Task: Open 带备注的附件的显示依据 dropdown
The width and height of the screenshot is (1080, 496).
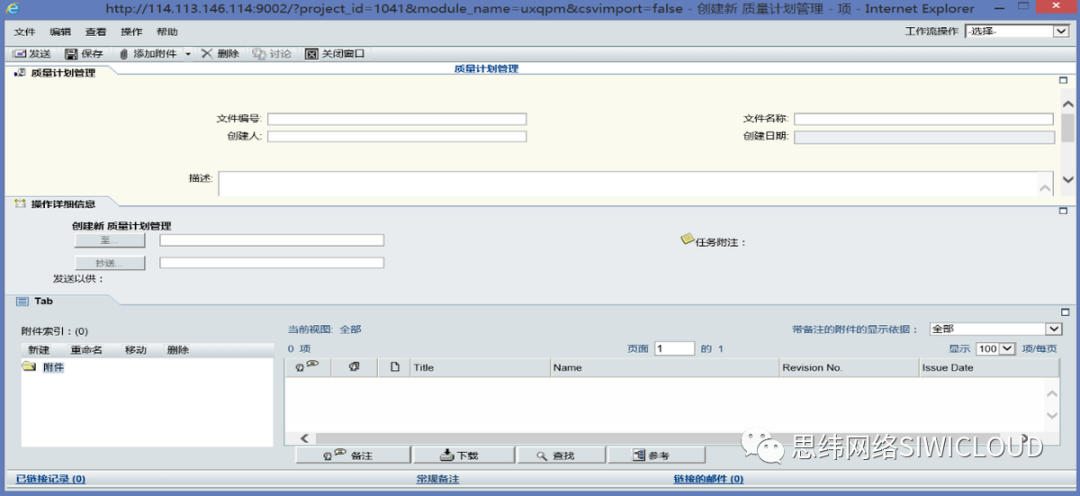Action: pyautogui.click(x=996, y=329)
